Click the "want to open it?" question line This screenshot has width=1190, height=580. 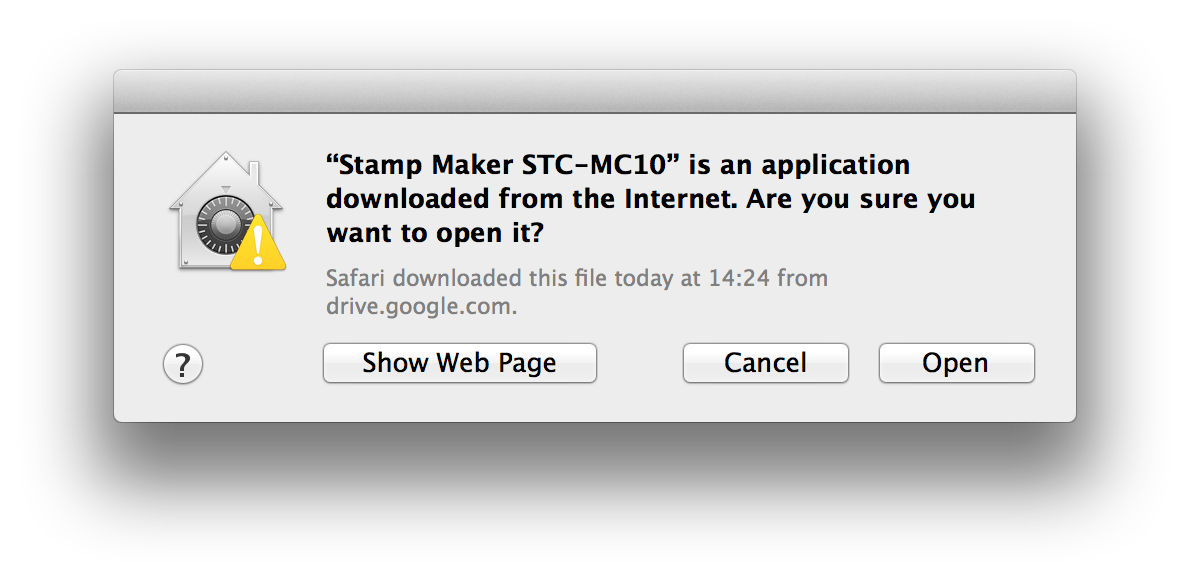tap(435, 233)
